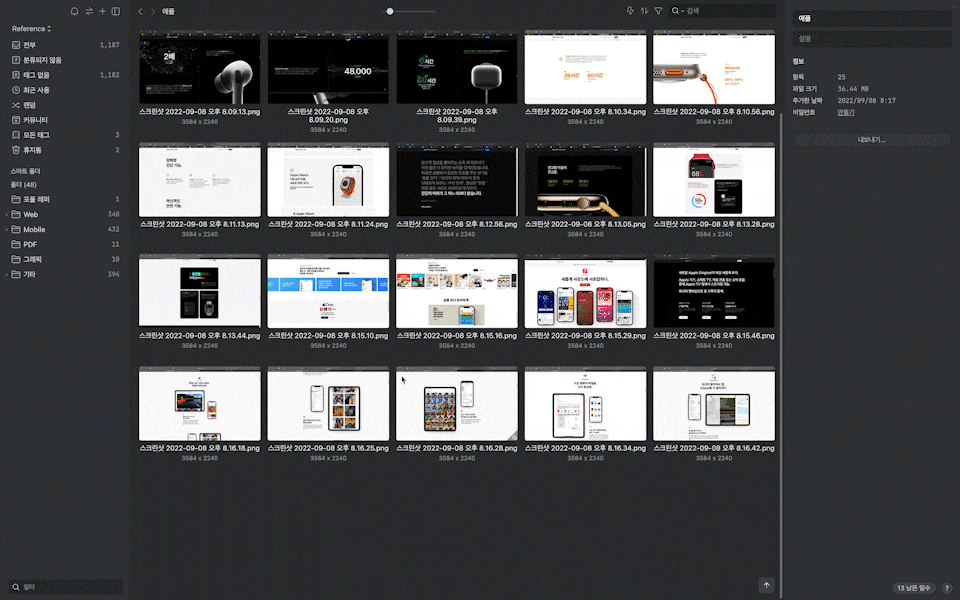Click the sidebar filter magnifier icon
Viewport: 960px width, 600px height.
[16, 587]
